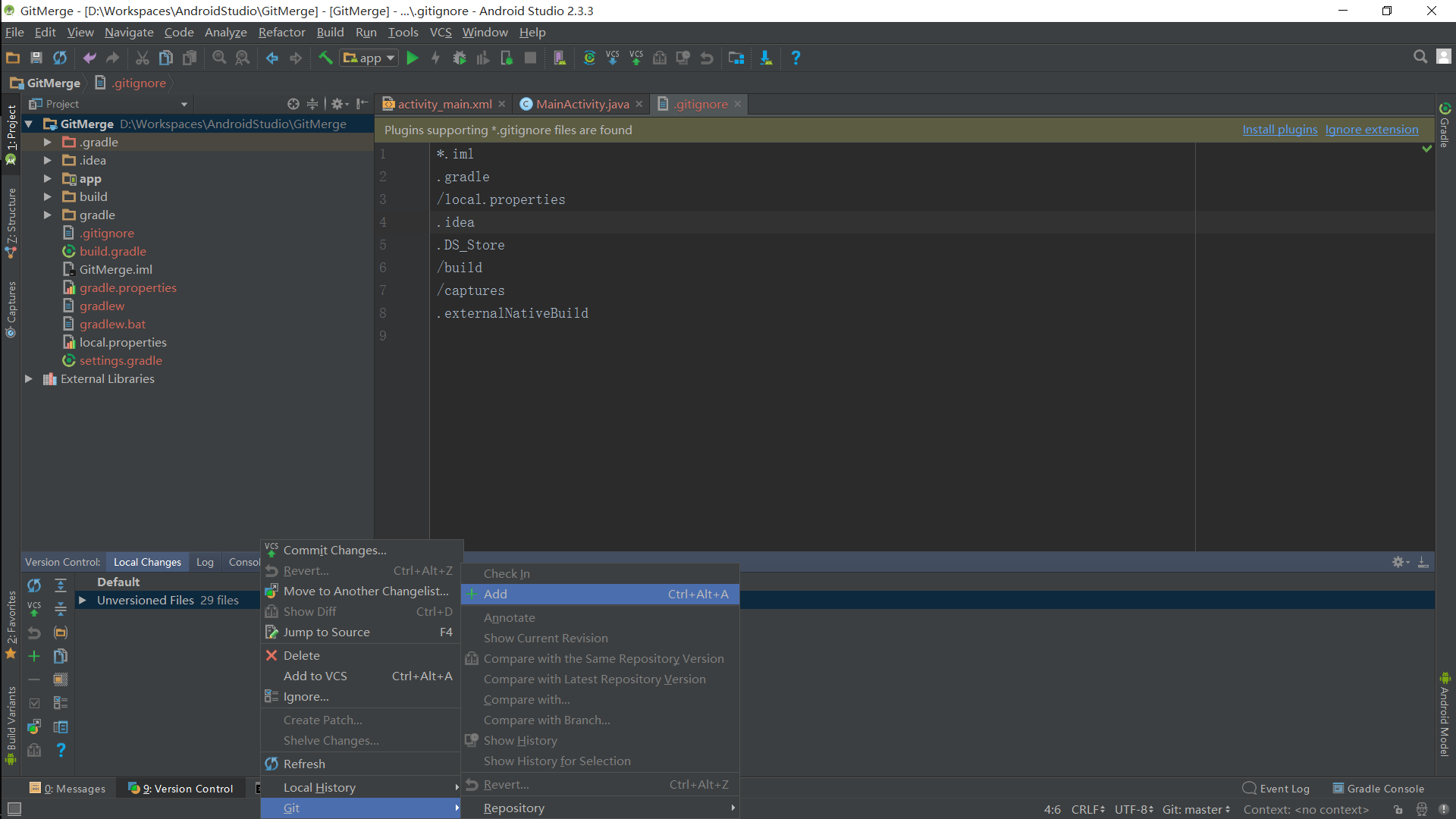Click the Group by Directory folder icon
The height and width of the screenshot is (819, 1456).
click(61, 632)
